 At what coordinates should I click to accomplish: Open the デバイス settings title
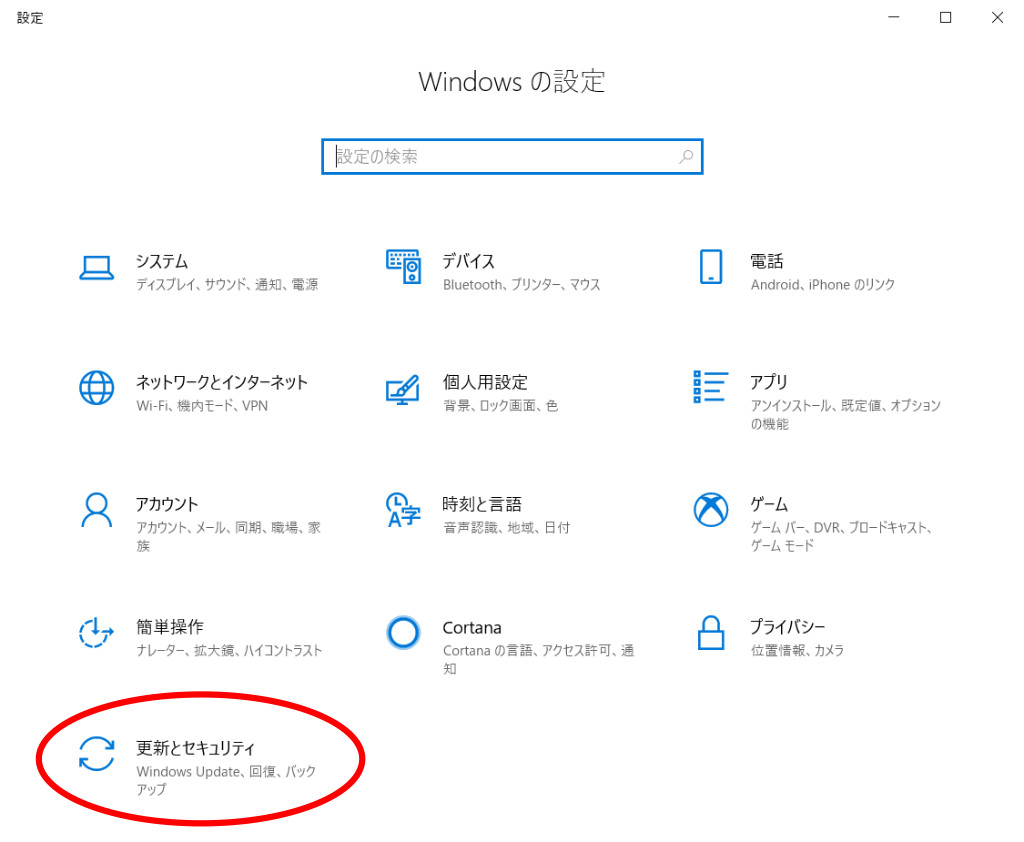point(469,261)
